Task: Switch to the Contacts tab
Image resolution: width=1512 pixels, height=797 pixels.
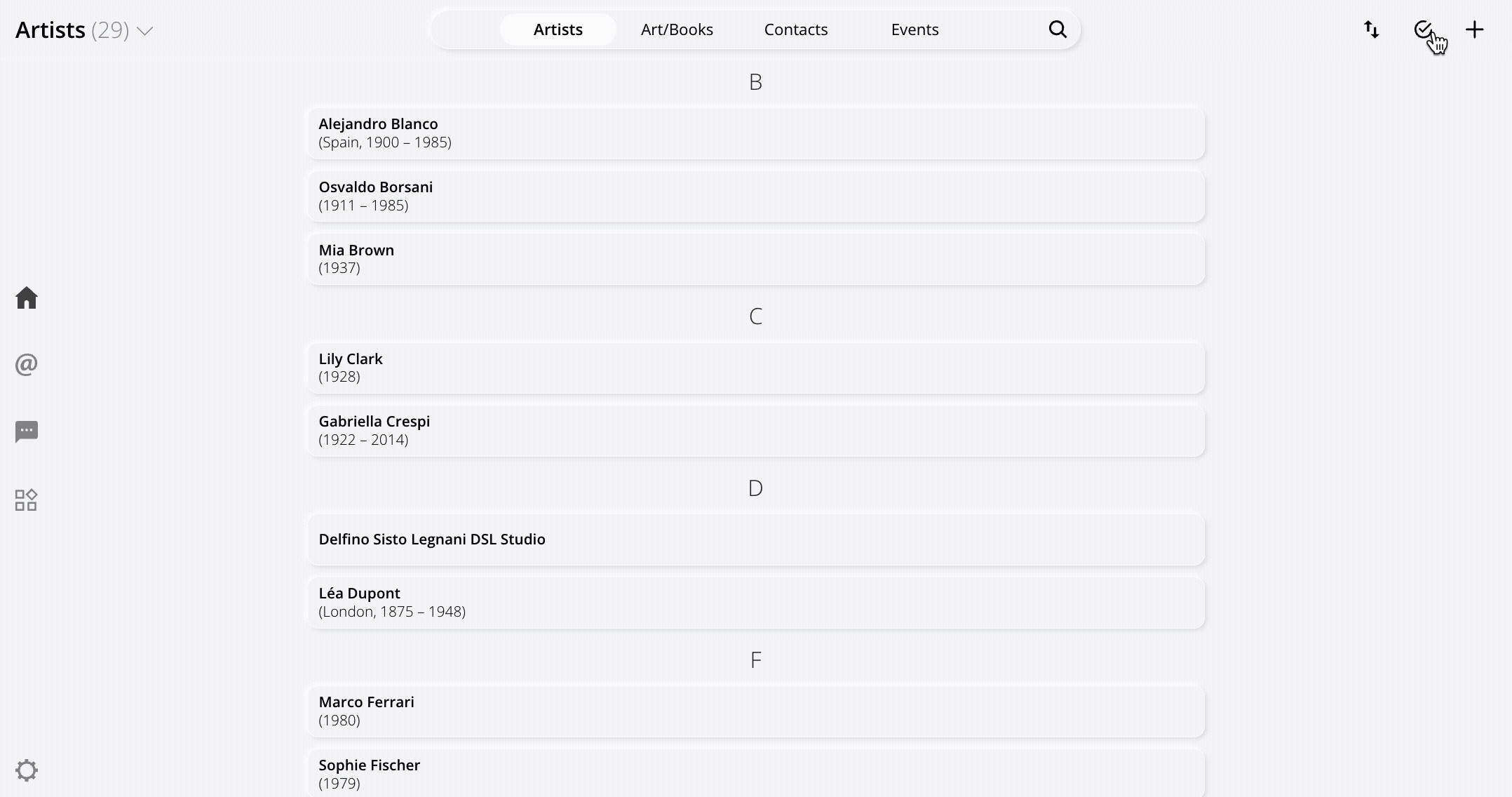Action: [x=796, y=29]
